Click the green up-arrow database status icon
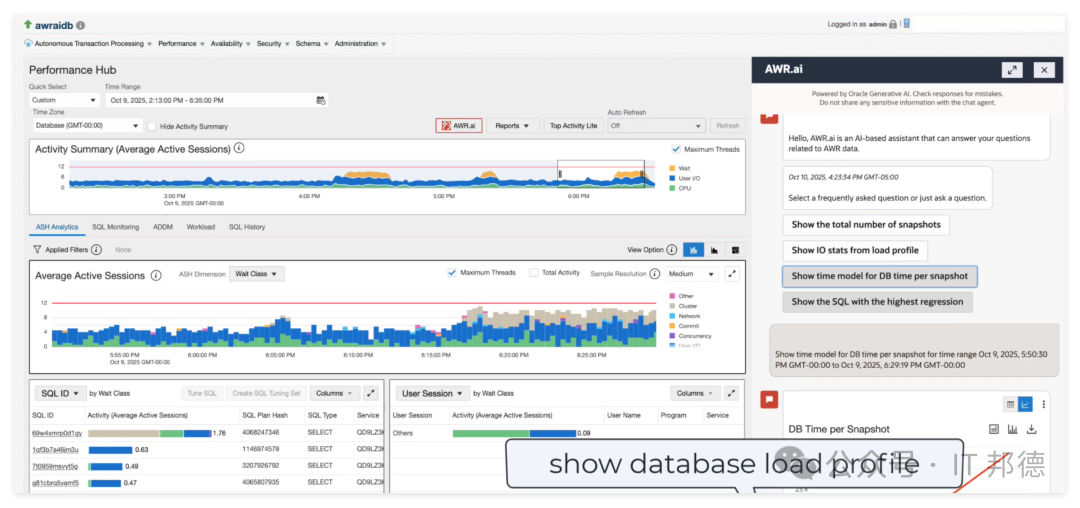The height and width of the screenshot is (508, 1080). 28,25
